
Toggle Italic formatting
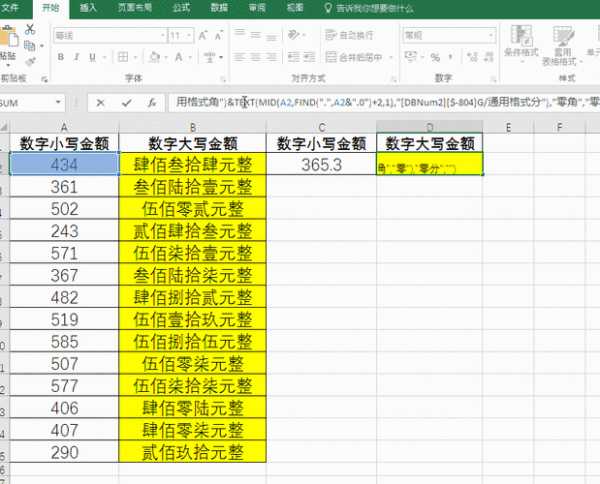pyautogui.click(x=76, y=57)
